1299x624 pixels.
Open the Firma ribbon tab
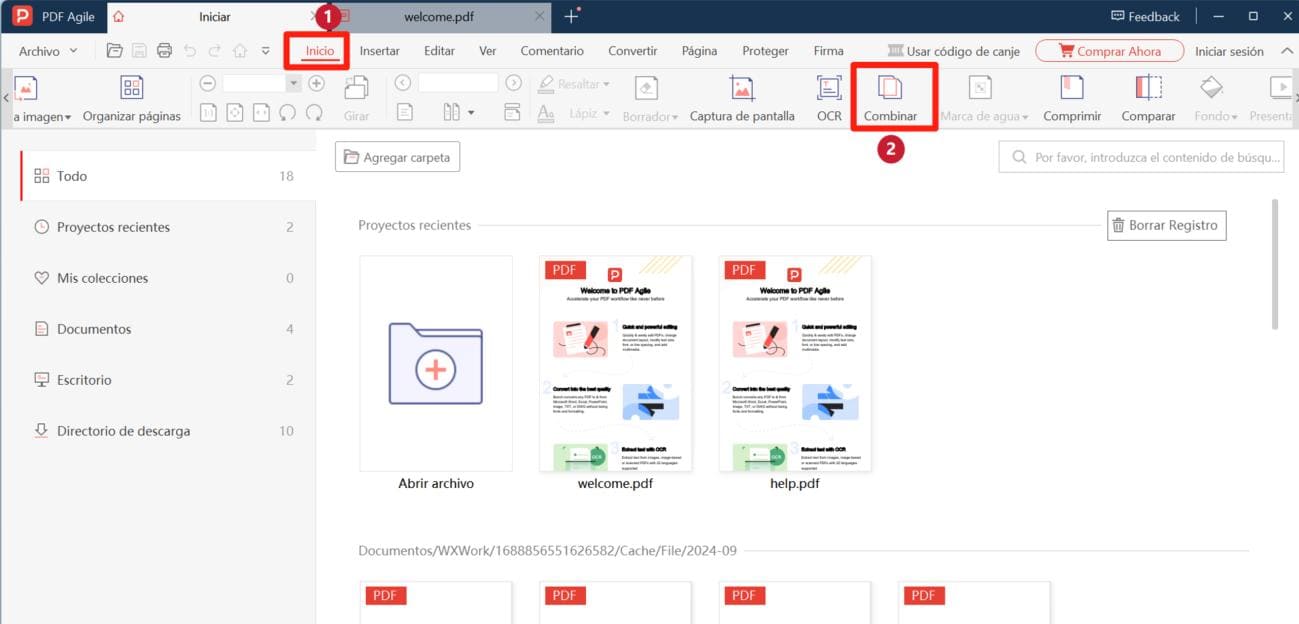828,51
